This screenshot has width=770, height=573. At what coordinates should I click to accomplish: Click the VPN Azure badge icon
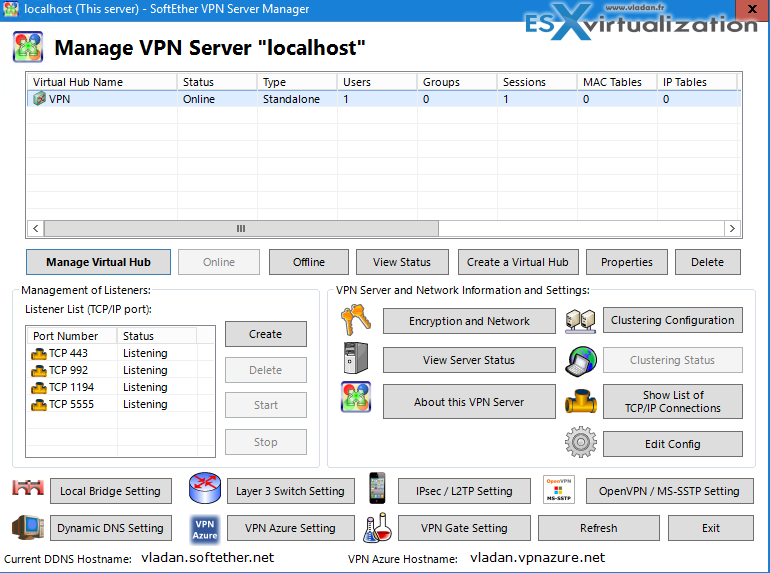click(205, 530)
